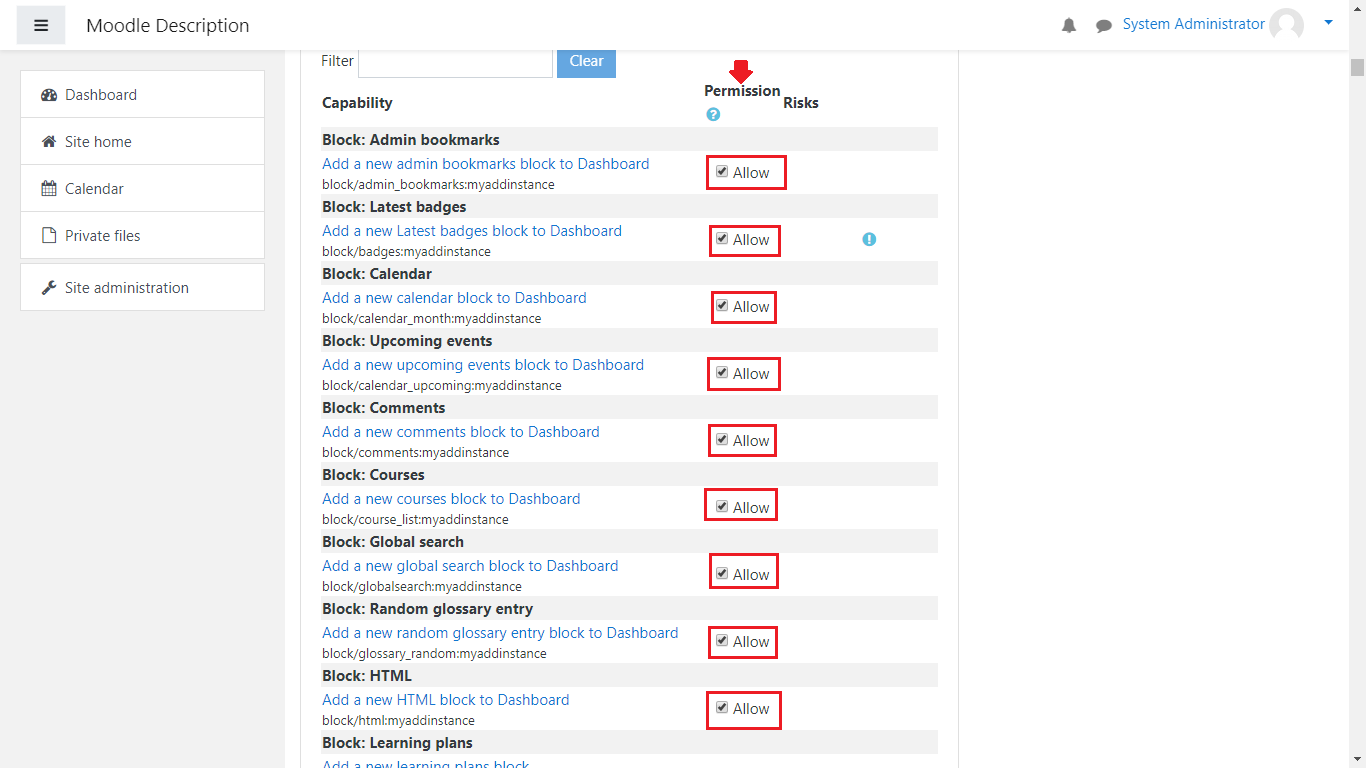The width and height of the screenshot is (1366, 768).
Task: Open Private files in the sidebar
Action: coord(102,236)
